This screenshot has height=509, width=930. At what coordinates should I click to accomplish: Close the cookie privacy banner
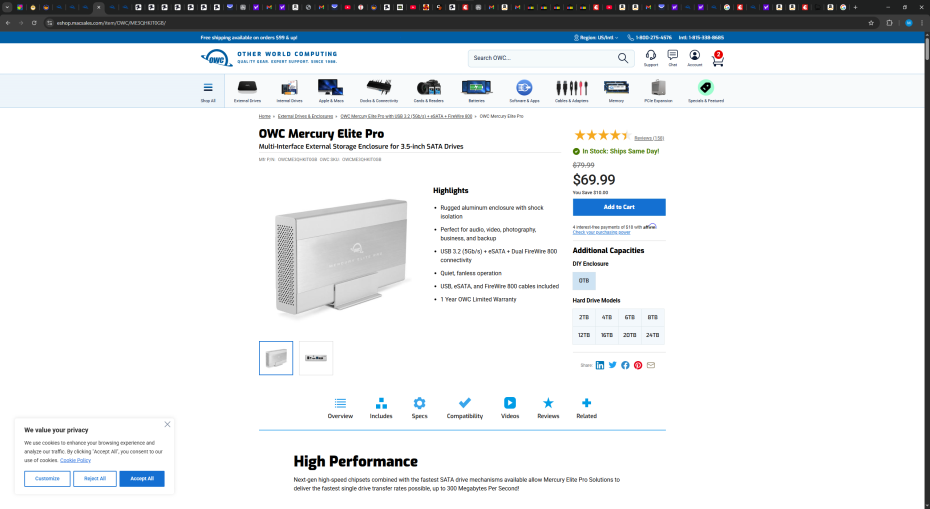tap(167, 424)
